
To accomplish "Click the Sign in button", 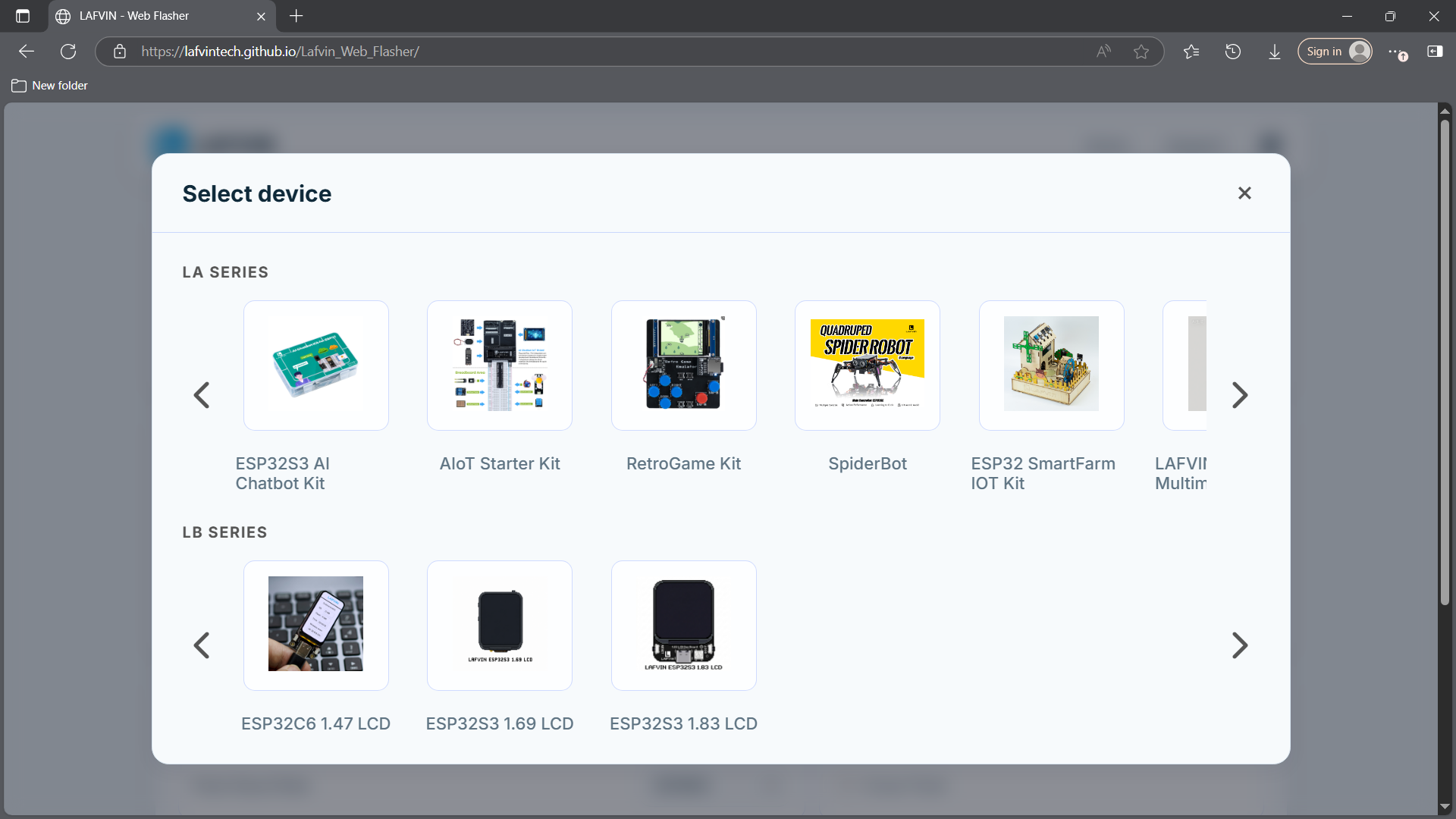I will [1335, 52].
